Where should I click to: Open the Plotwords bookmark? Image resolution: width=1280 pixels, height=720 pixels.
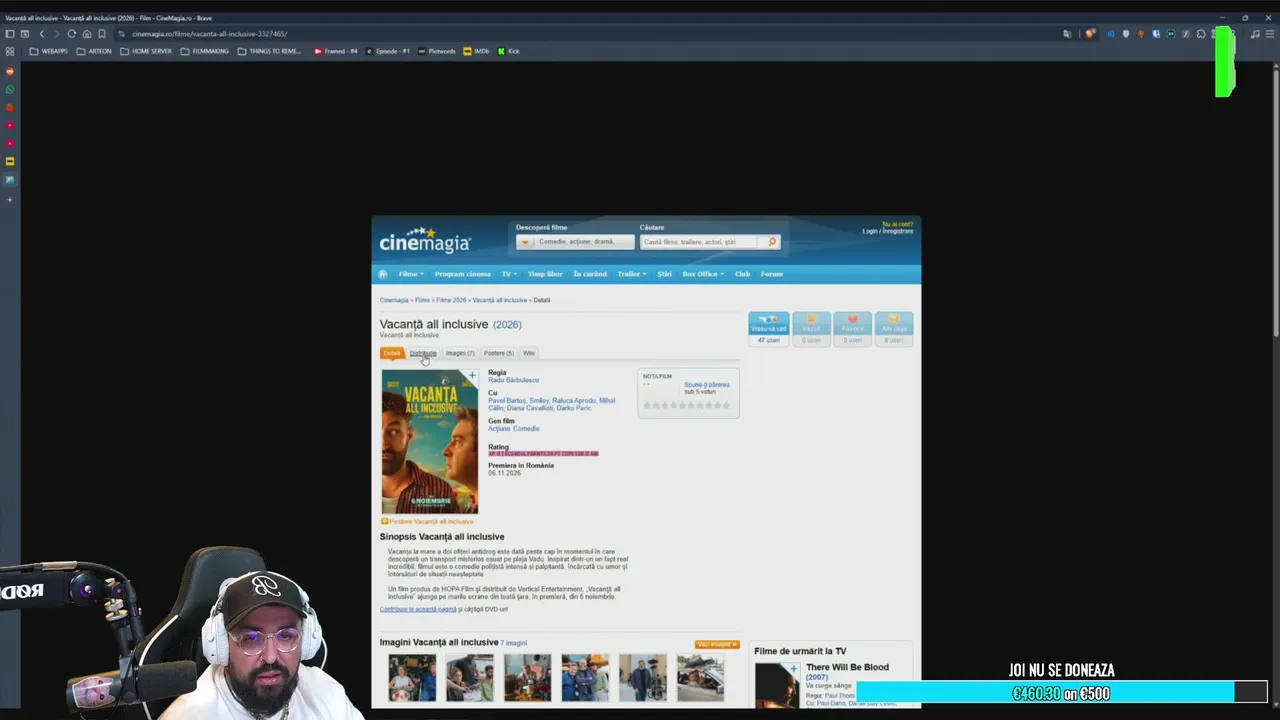tap(437, 51)
